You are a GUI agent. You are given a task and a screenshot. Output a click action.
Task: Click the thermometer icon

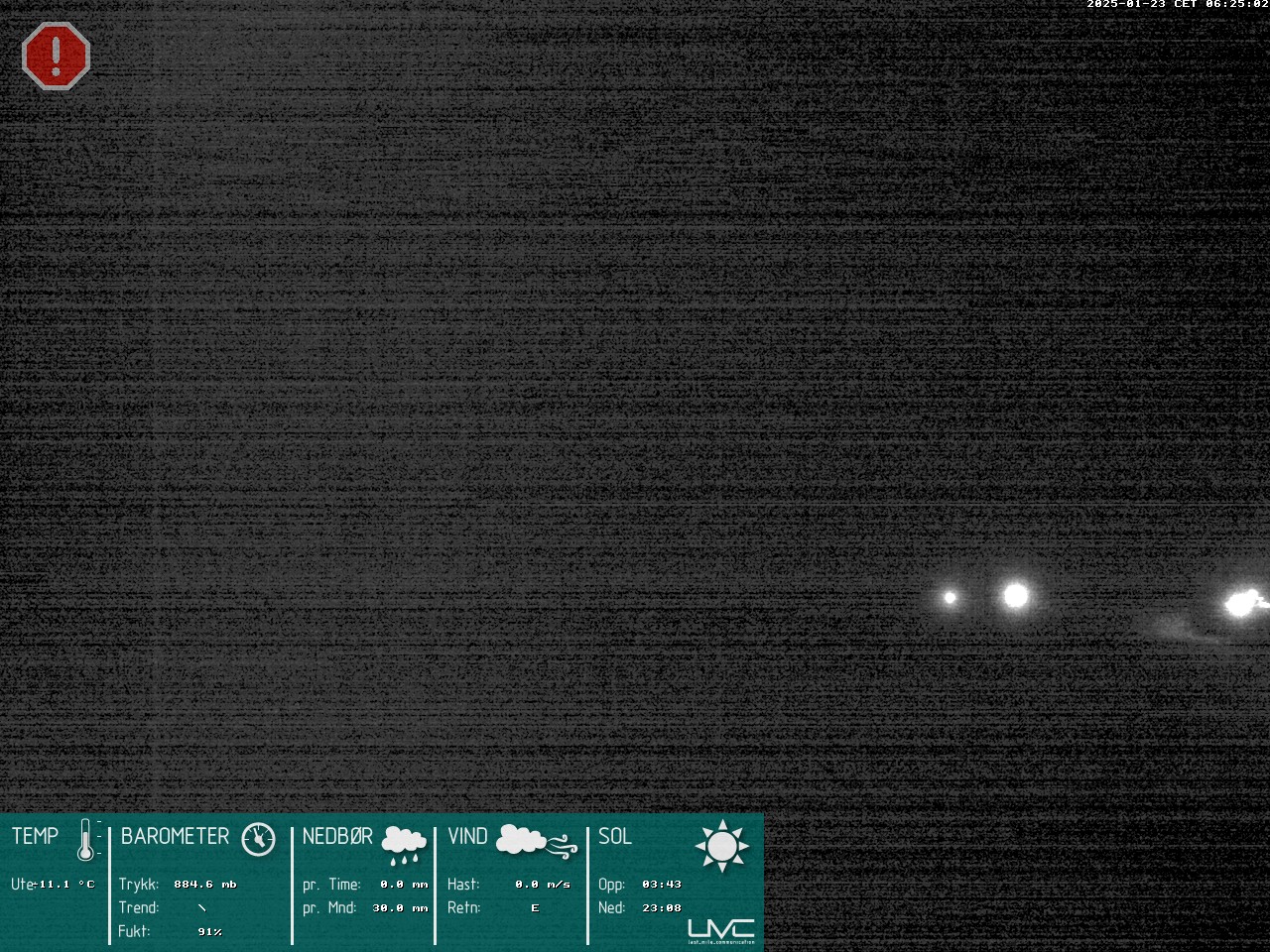tap(87, 840)
